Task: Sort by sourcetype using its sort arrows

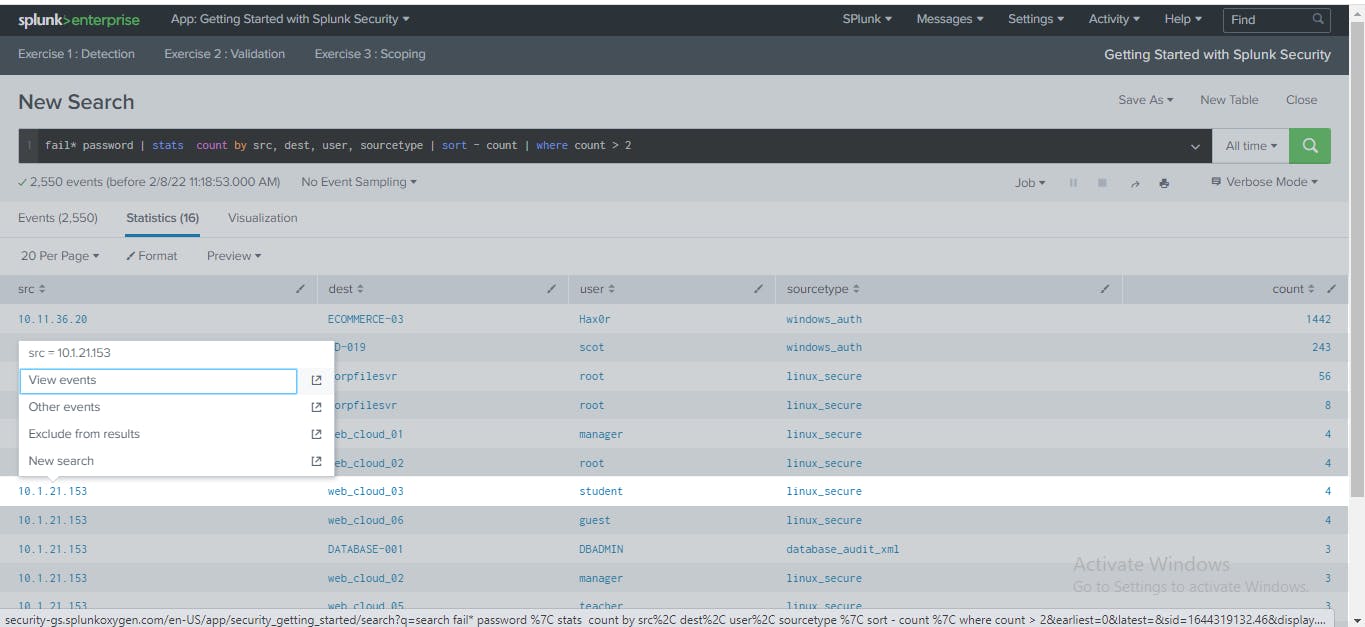Action: coord(856,289)
